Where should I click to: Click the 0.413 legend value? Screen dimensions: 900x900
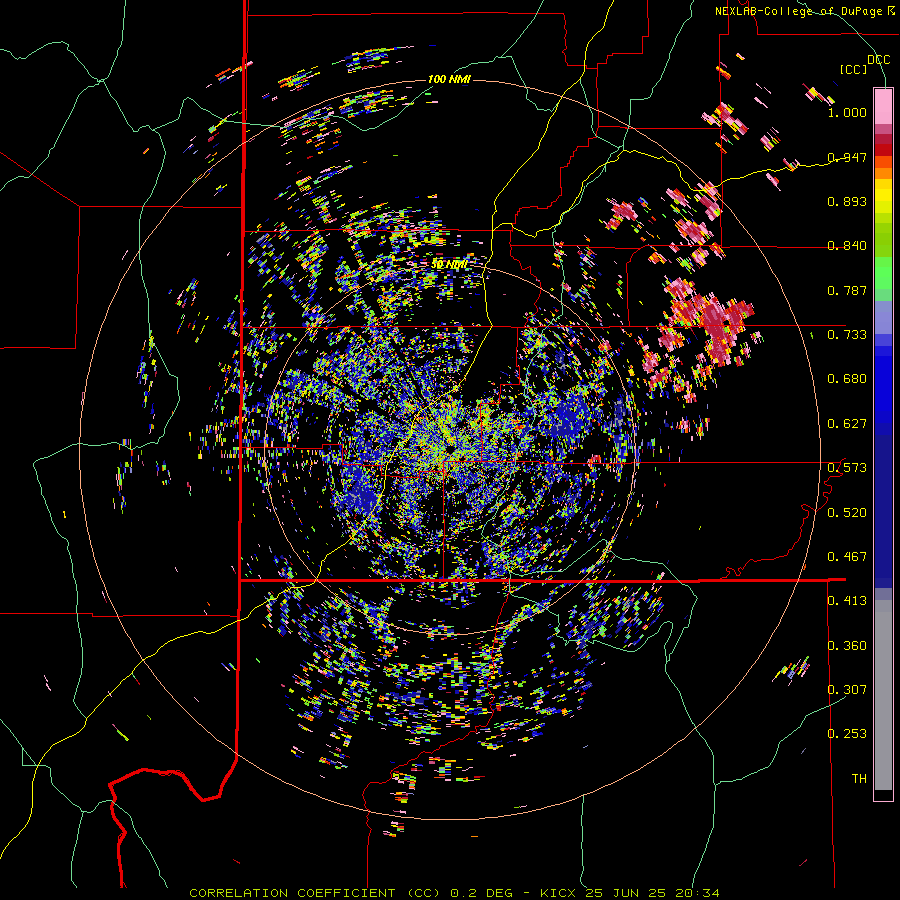pos(847,601)
